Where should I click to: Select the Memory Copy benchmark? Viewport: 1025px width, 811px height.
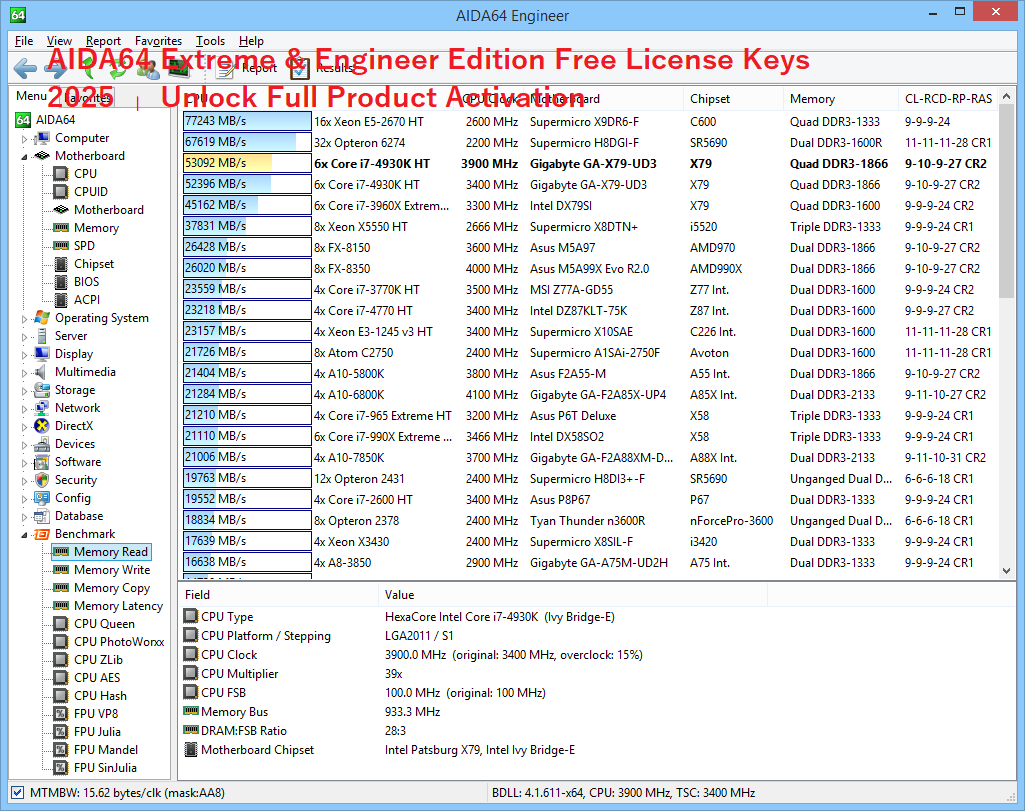tap(112, 588)
